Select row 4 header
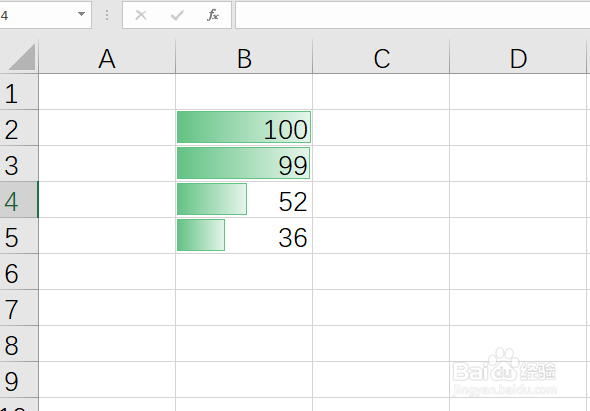 (x=19, y=200)
